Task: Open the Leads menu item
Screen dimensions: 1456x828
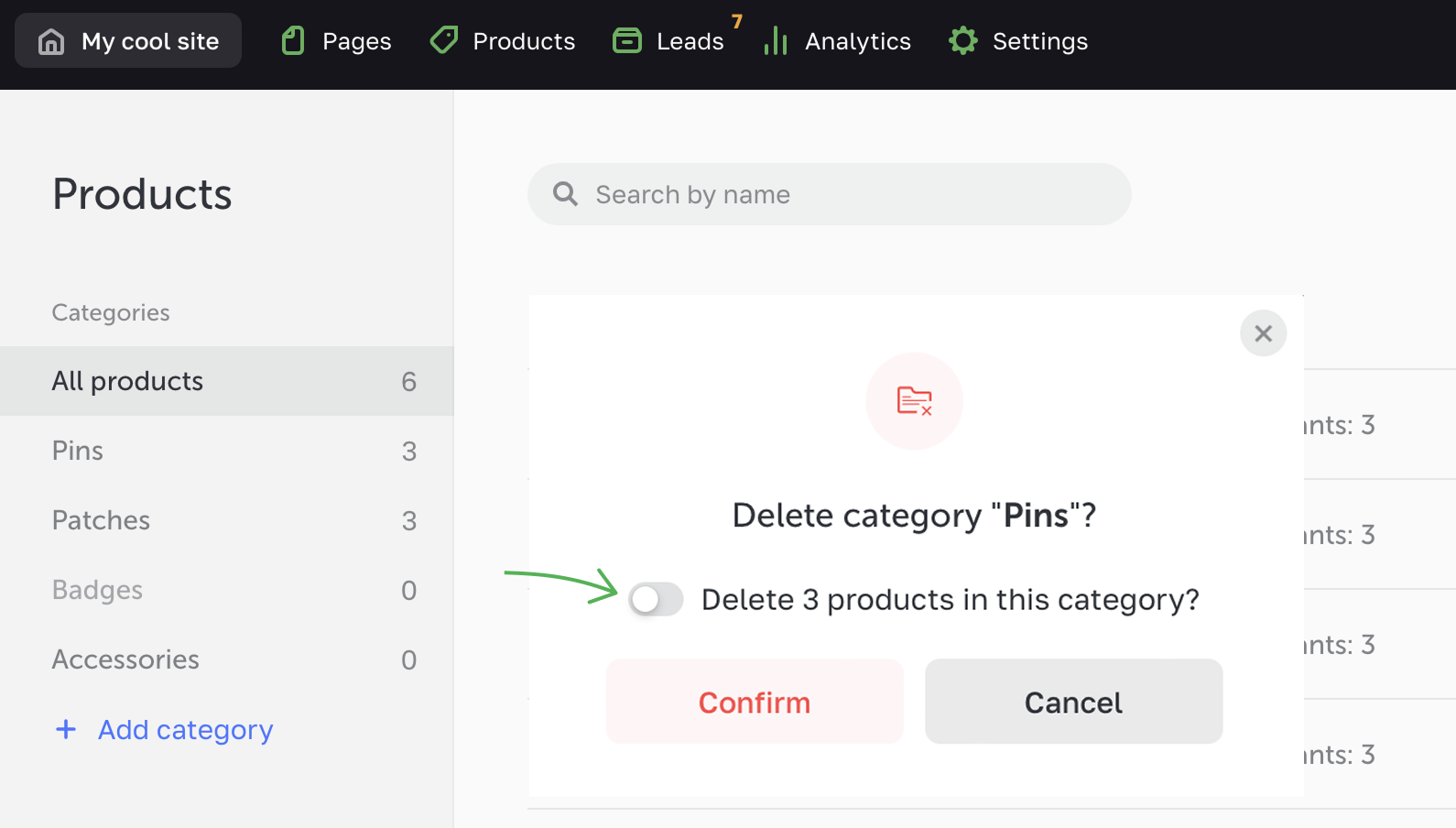Action: click(x=690, y=41)
